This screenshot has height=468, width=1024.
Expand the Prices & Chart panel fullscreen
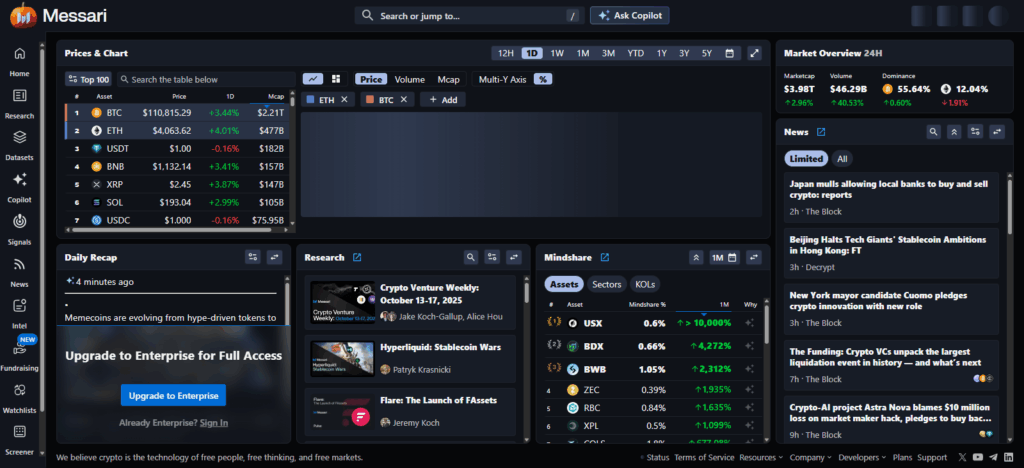[755, 53]
